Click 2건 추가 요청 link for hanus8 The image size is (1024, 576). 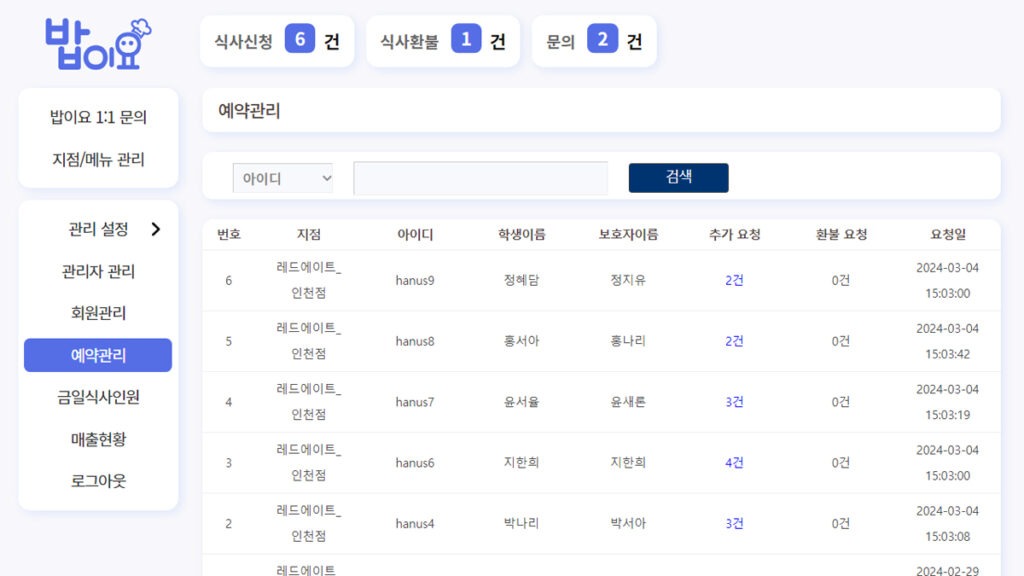pos(734,341)
